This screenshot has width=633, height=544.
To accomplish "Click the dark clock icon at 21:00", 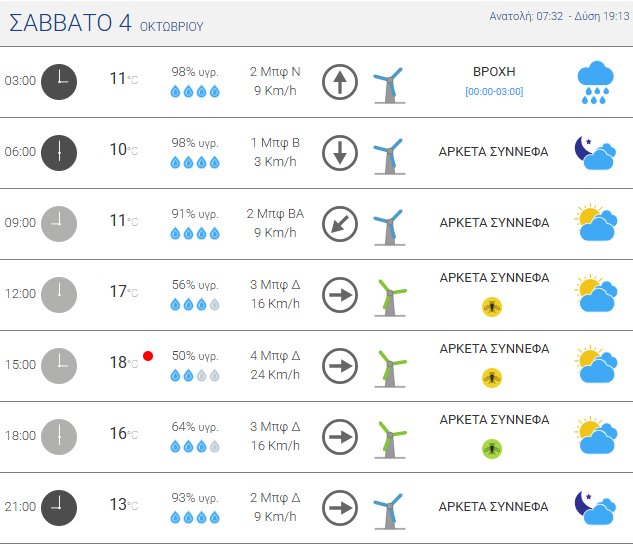I will (59, 507).
